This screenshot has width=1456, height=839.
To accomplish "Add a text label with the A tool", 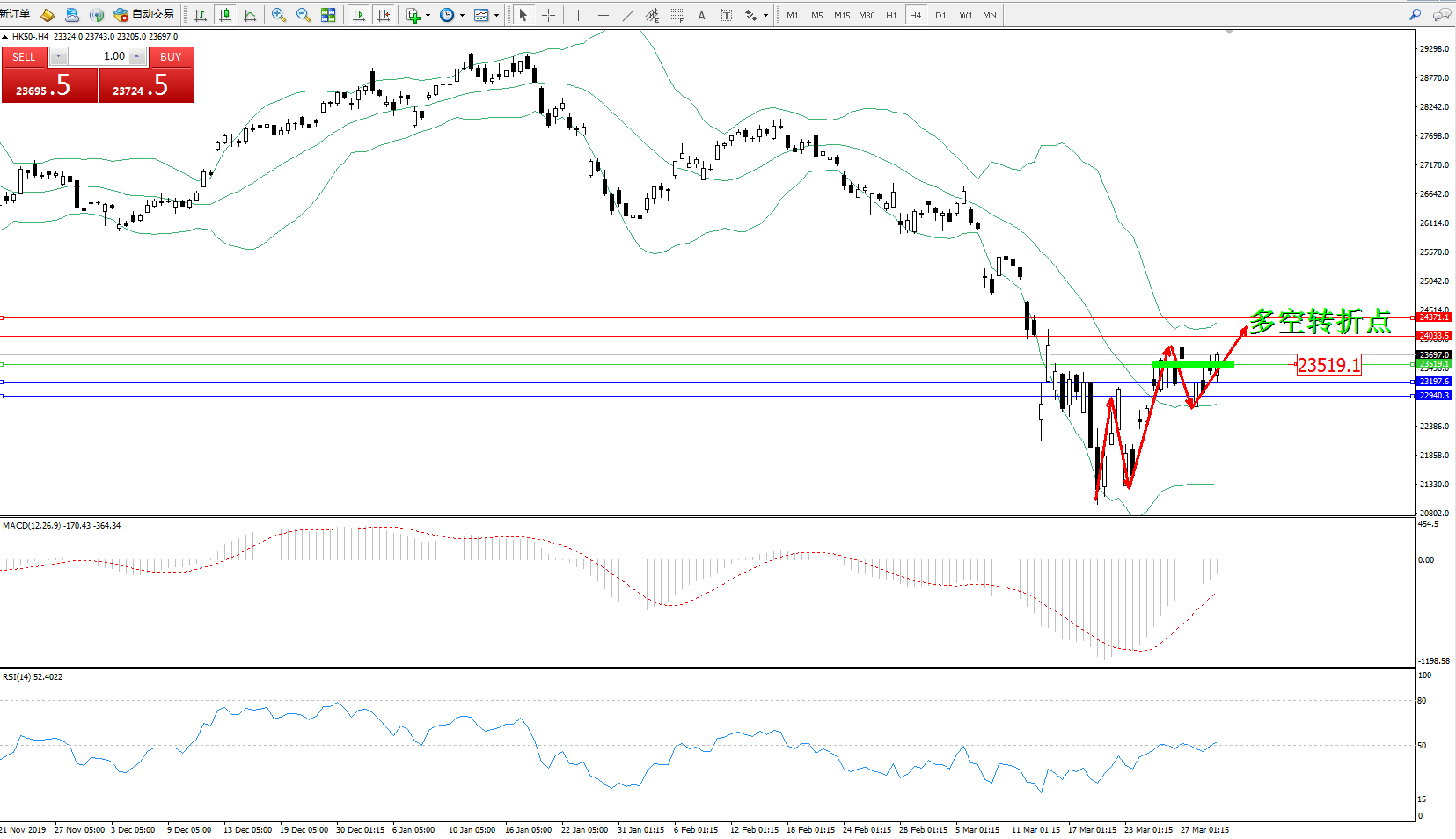I will (x=701, y=15).
